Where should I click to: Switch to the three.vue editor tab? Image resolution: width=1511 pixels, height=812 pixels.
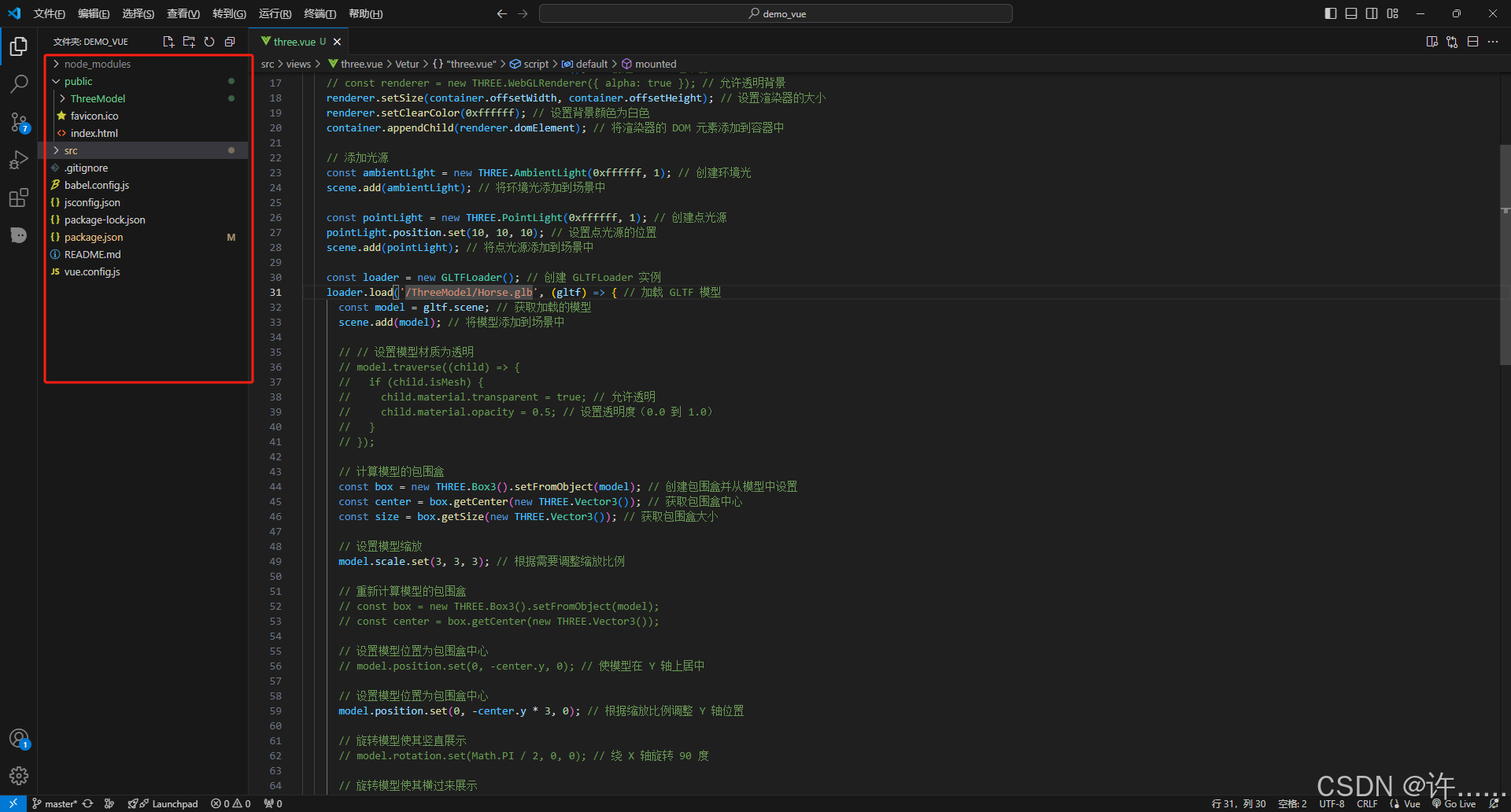296,41
